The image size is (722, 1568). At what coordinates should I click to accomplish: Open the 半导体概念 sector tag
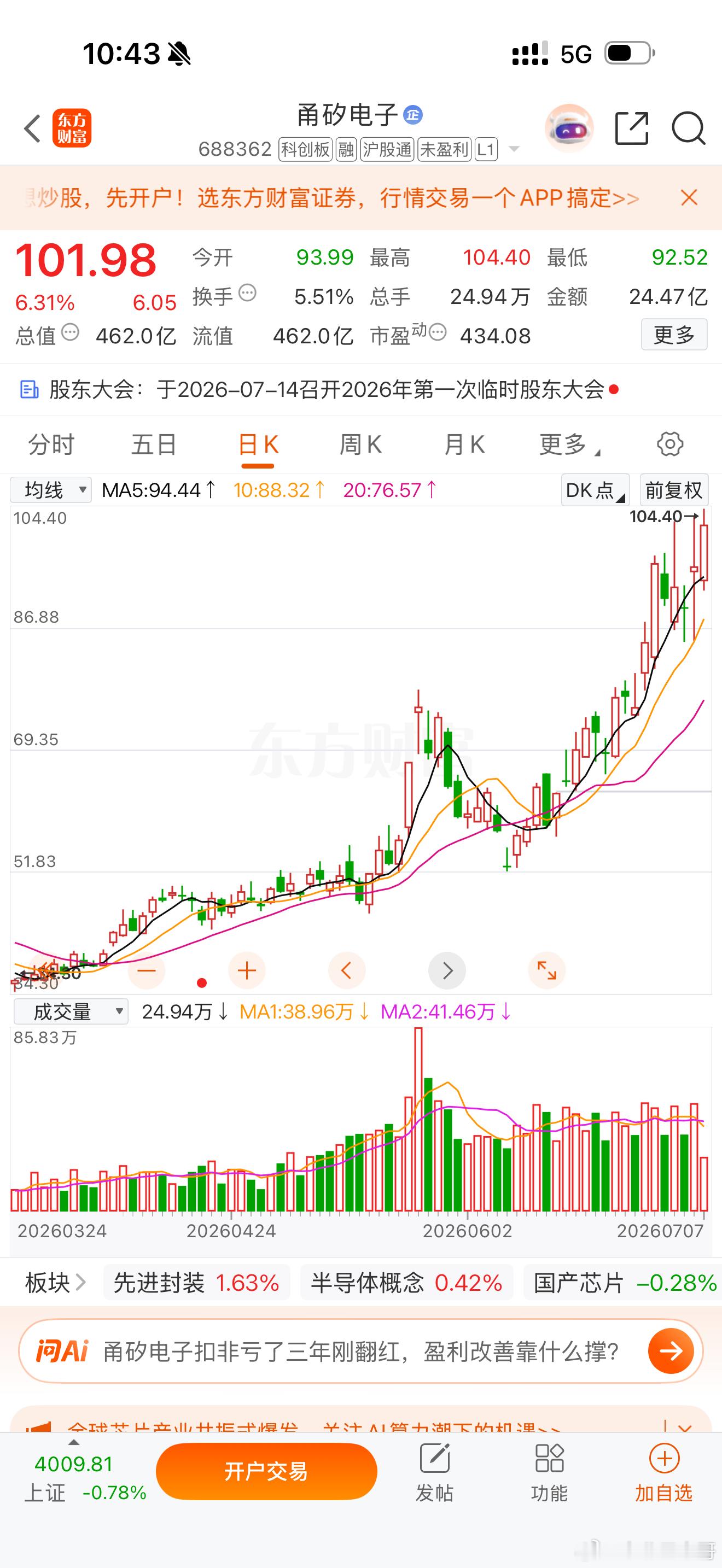pos(406,1283)
